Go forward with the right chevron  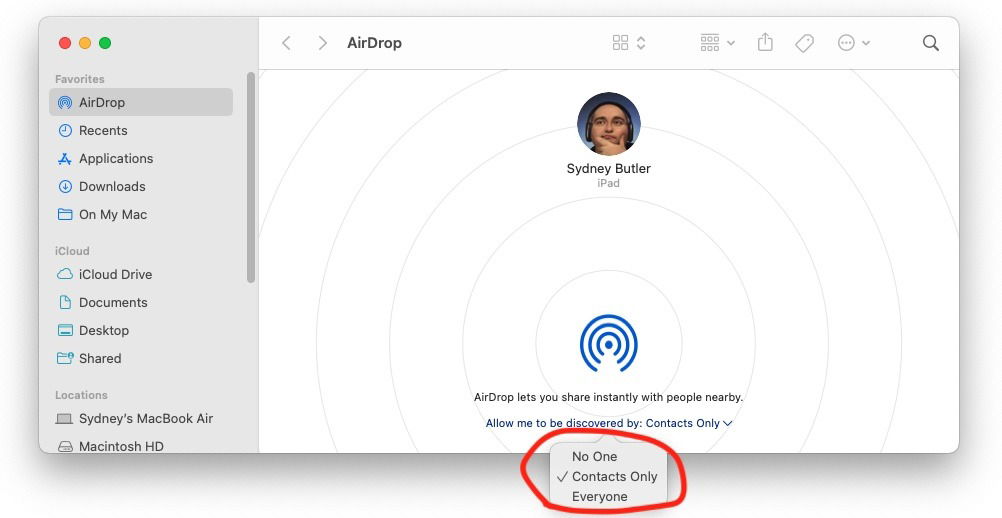pos(323,43)
